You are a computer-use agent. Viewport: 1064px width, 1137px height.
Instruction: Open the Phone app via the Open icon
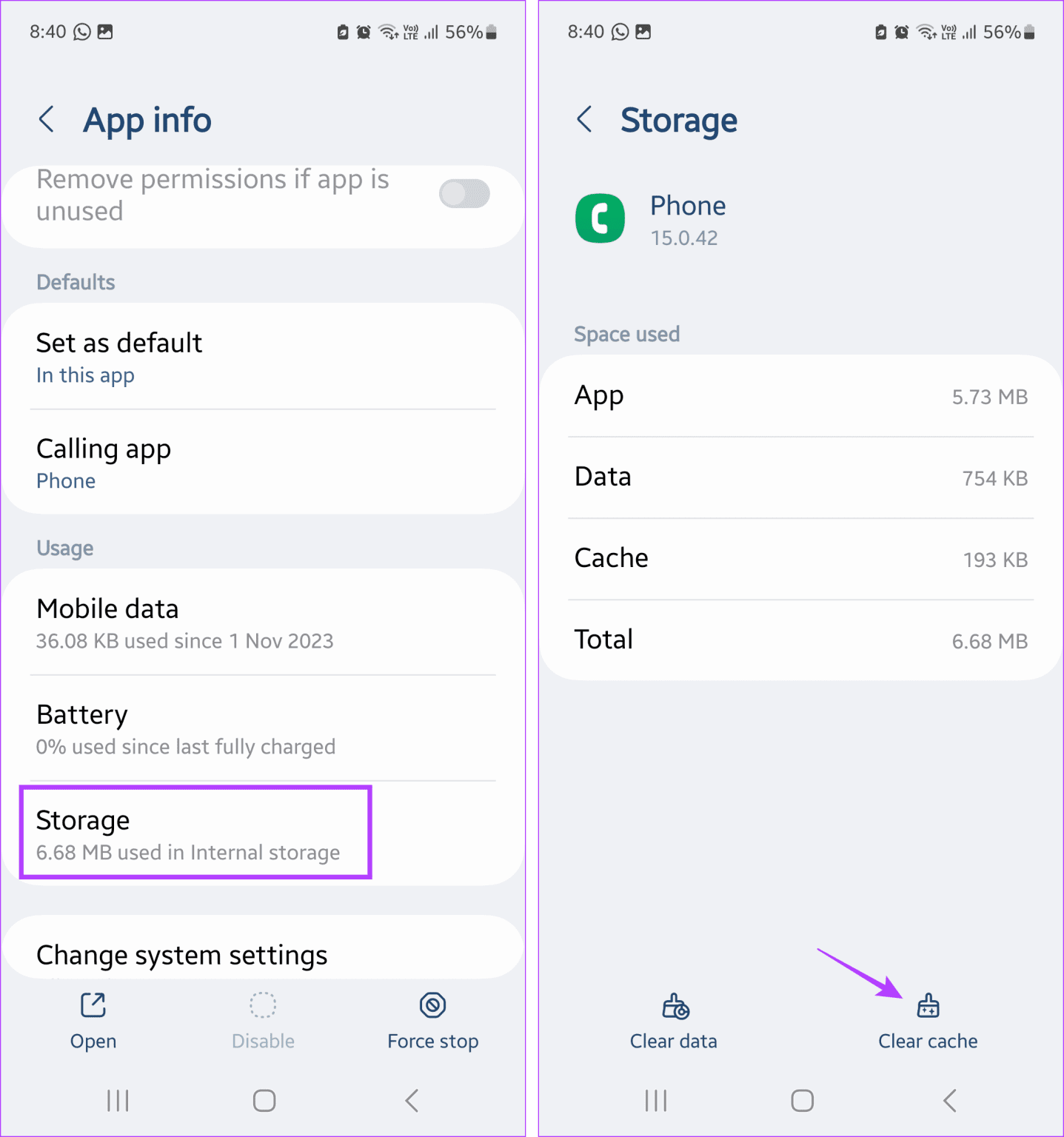[x=92, y=1022]
